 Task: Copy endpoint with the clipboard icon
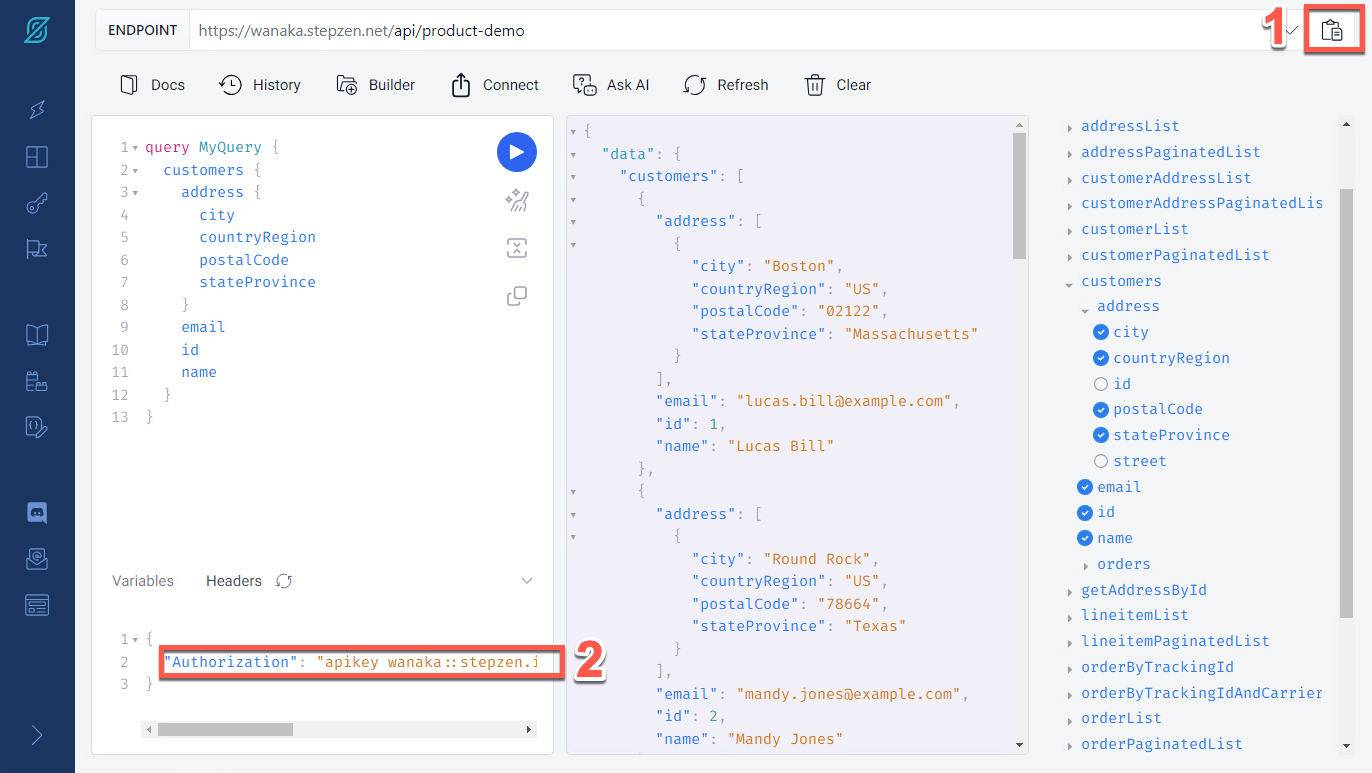pos(1331,31)
